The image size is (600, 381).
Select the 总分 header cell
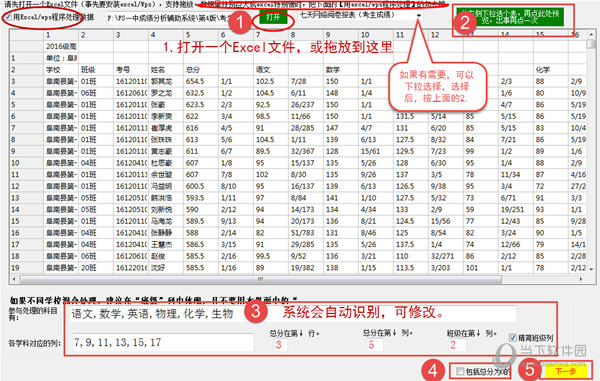coord(201,70)
